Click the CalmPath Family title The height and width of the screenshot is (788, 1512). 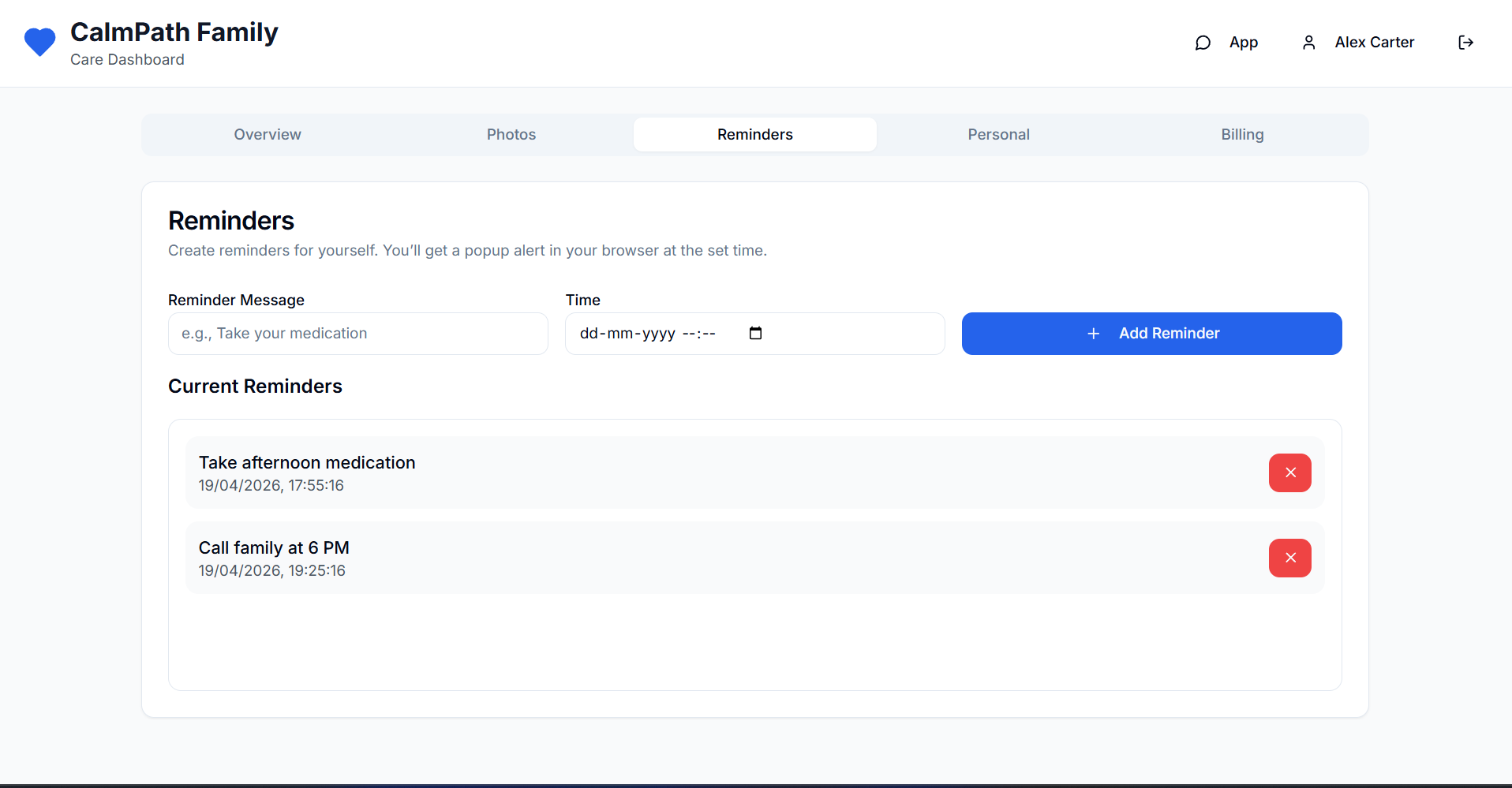coord(174,32)
